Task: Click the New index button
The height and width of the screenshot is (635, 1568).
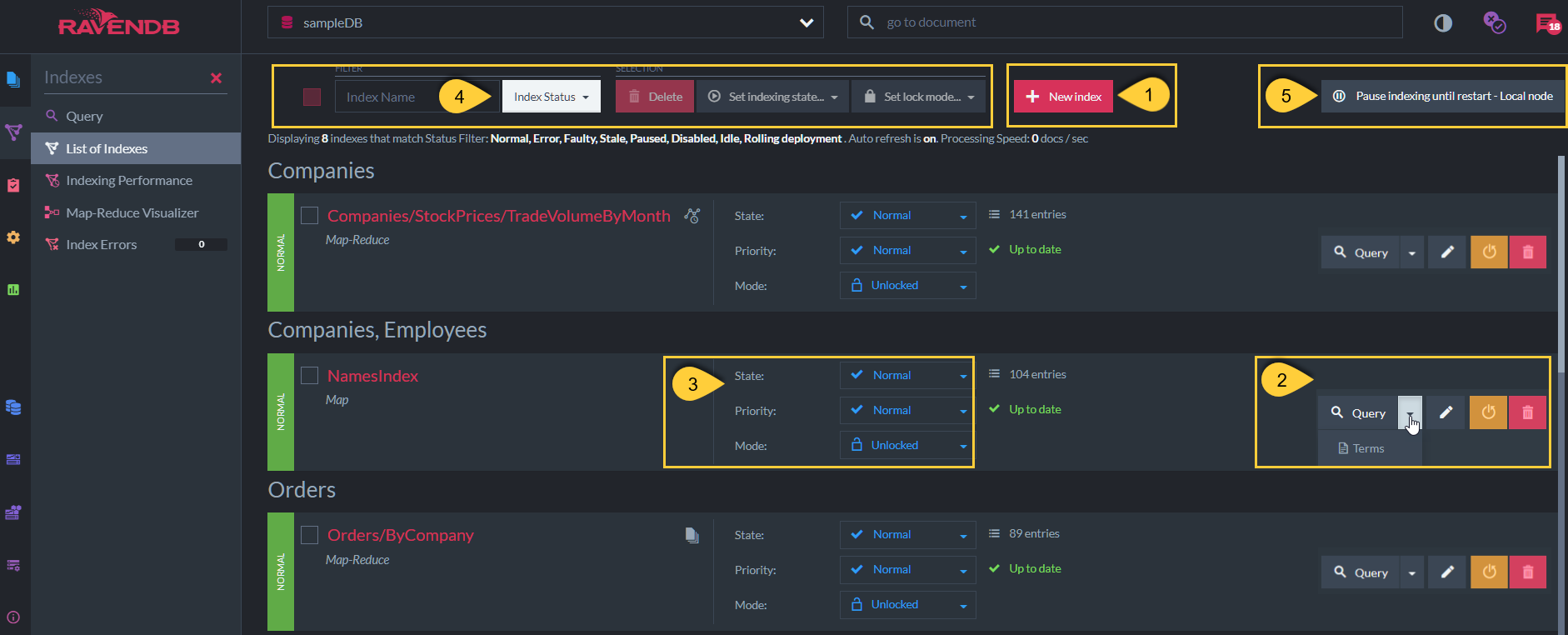Action: [x=1063, y=97]
